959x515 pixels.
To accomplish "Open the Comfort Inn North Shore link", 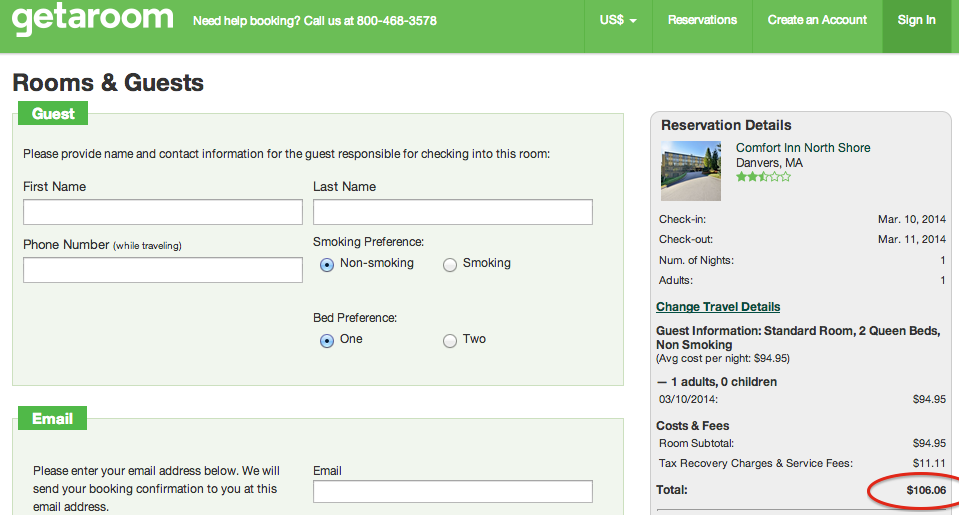I will click(x=802, y=147).
